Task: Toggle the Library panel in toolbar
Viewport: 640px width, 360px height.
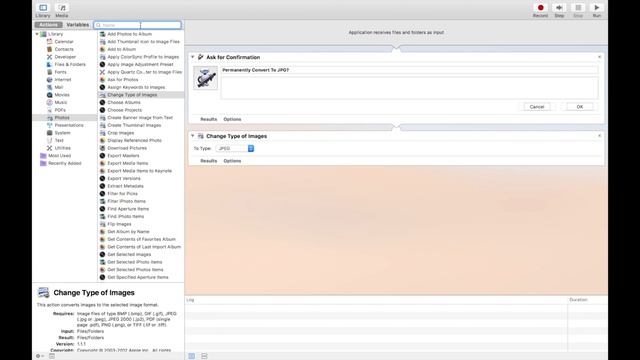Action: (43, 10)
